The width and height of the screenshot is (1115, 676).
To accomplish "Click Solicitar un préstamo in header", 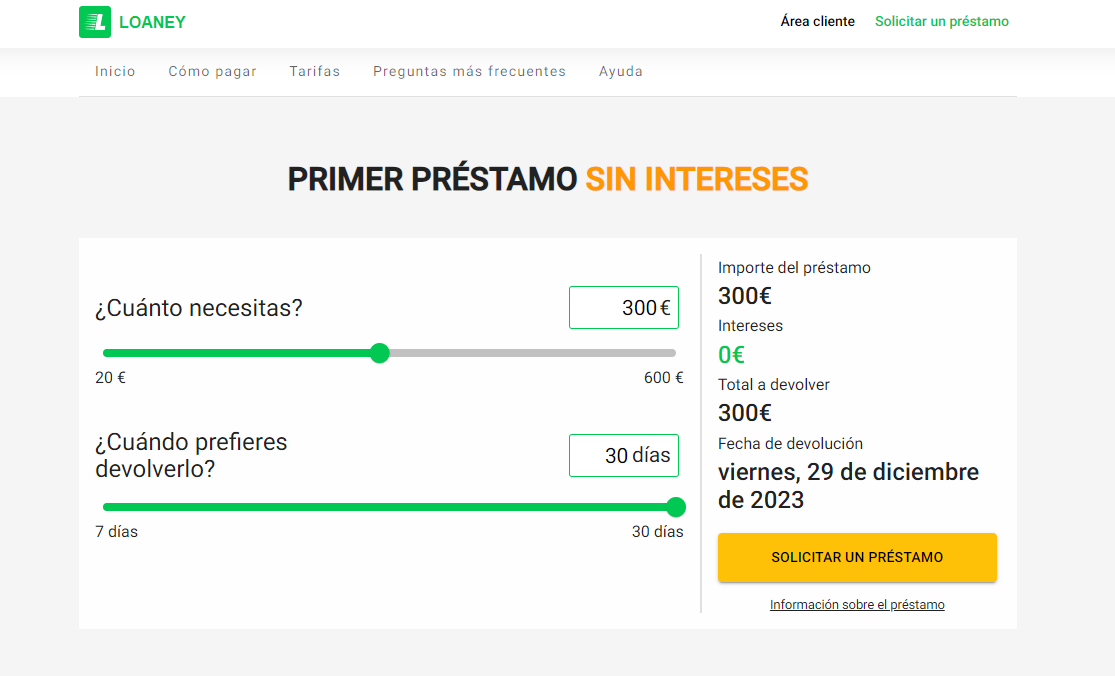I will click(x=941, y=21).
